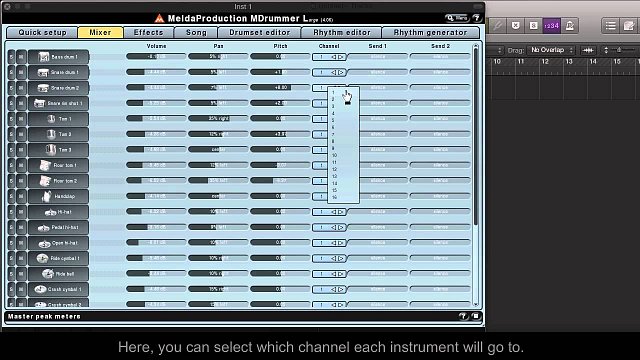The height and width of the screenshot is (360, 640).
Task: Solo the Bass drum 1 channel
Action: [11, 57]
